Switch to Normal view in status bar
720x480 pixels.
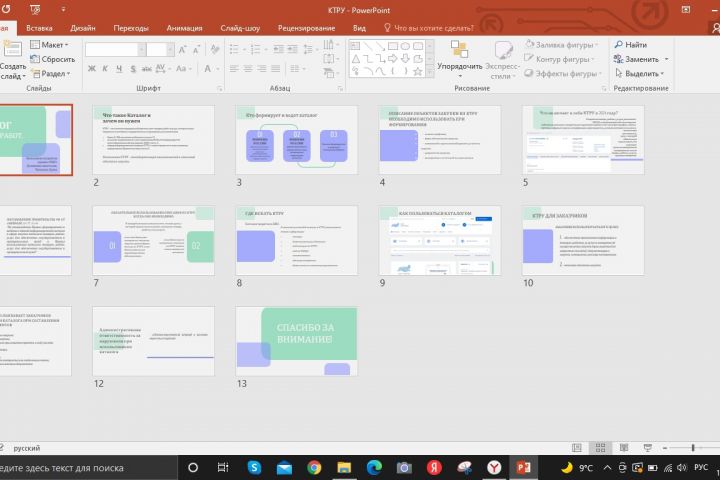[577, 447]
